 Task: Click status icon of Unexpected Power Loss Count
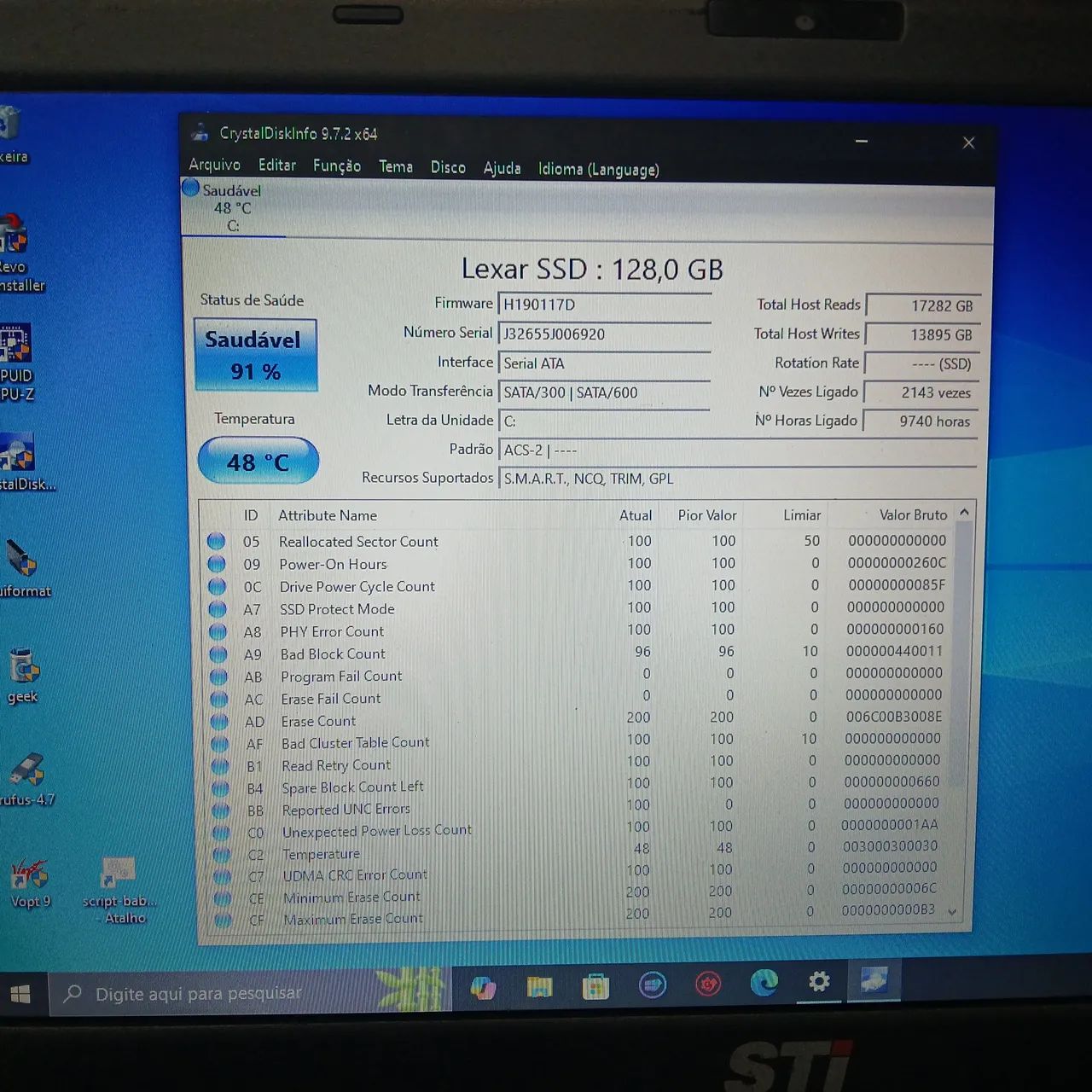222,833
